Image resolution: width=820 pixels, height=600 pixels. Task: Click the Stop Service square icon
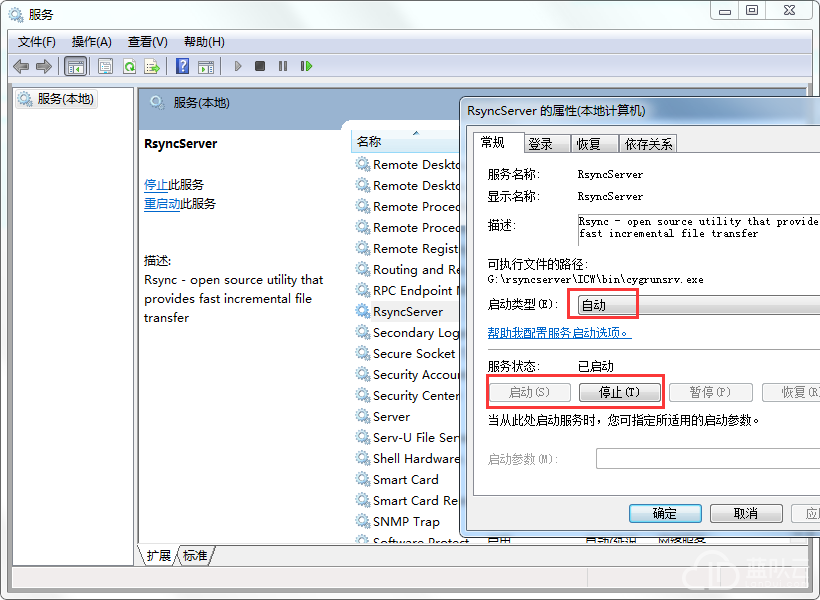(260, 66)
